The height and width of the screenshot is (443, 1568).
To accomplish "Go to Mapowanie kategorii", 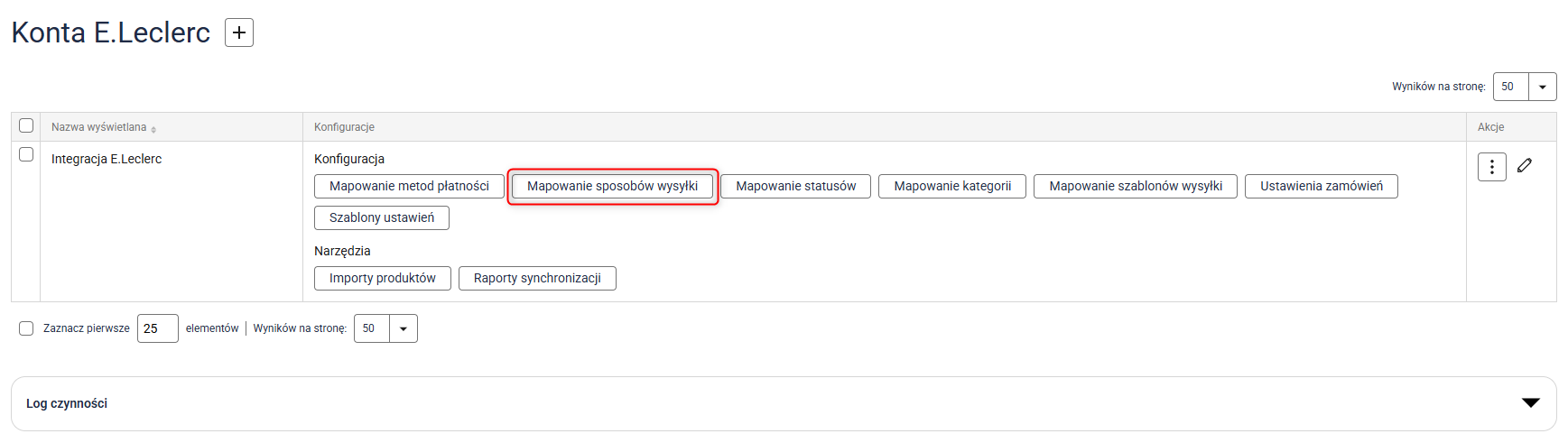I will point(951,186).
